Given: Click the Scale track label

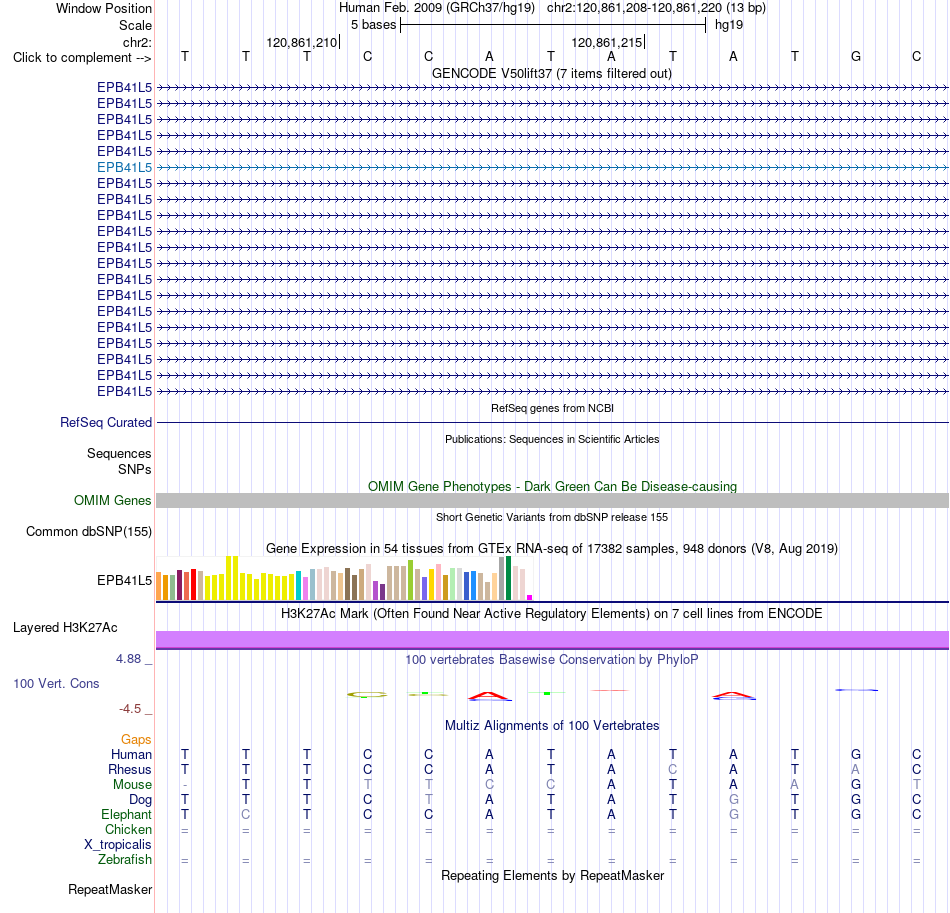Looking at the screenshot, I should click(135, 25).
